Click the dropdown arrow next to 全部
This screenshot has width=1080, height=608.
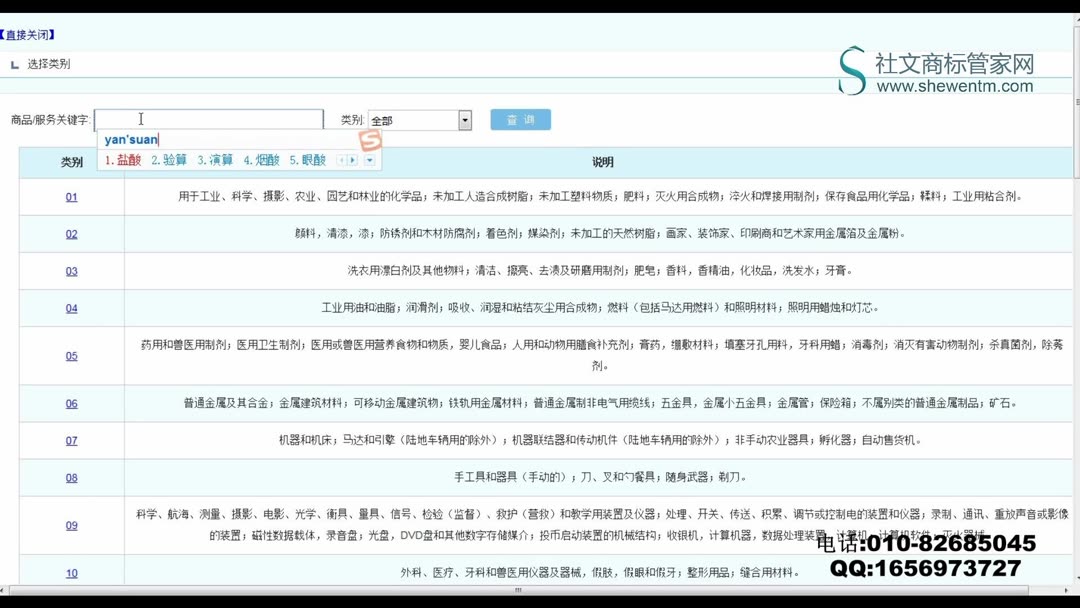pos(464,118)
